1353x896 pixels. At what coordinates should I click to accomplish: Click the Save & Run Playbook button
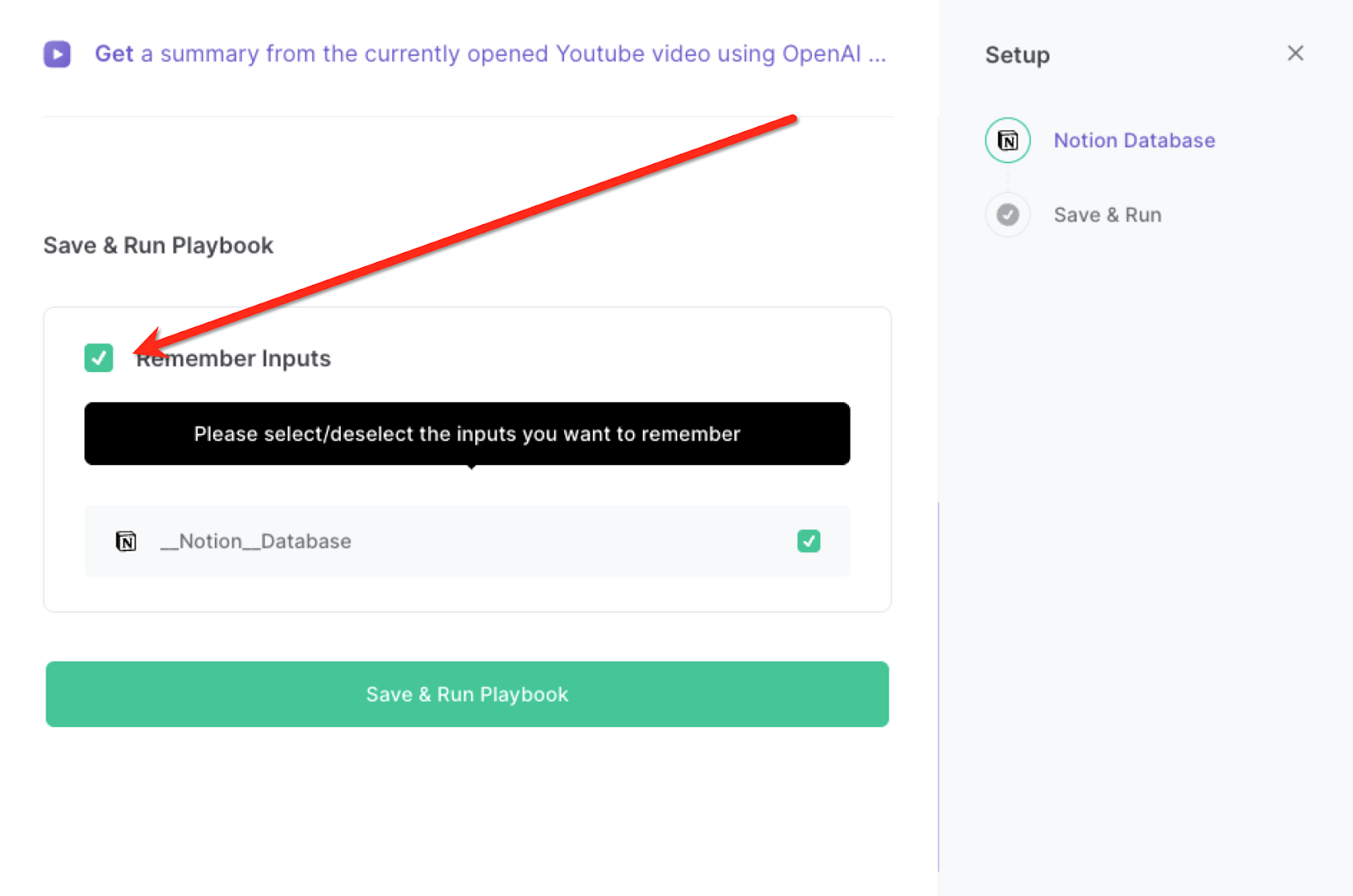coord(467,694)
